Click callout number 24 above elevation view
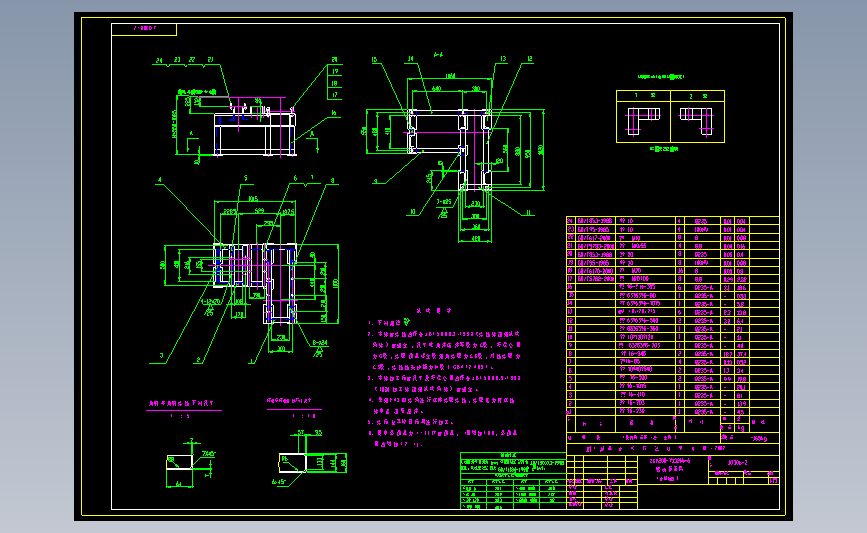The height and width of the screenshot is (533, 867). pos(159,60)
